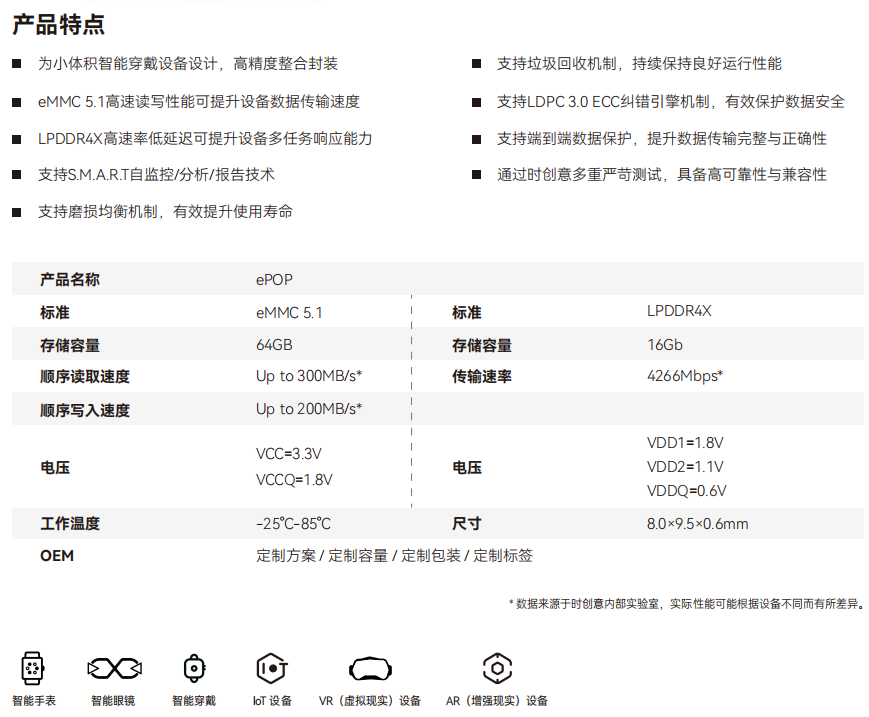Select the VR headset icon

tap(369, 667)
